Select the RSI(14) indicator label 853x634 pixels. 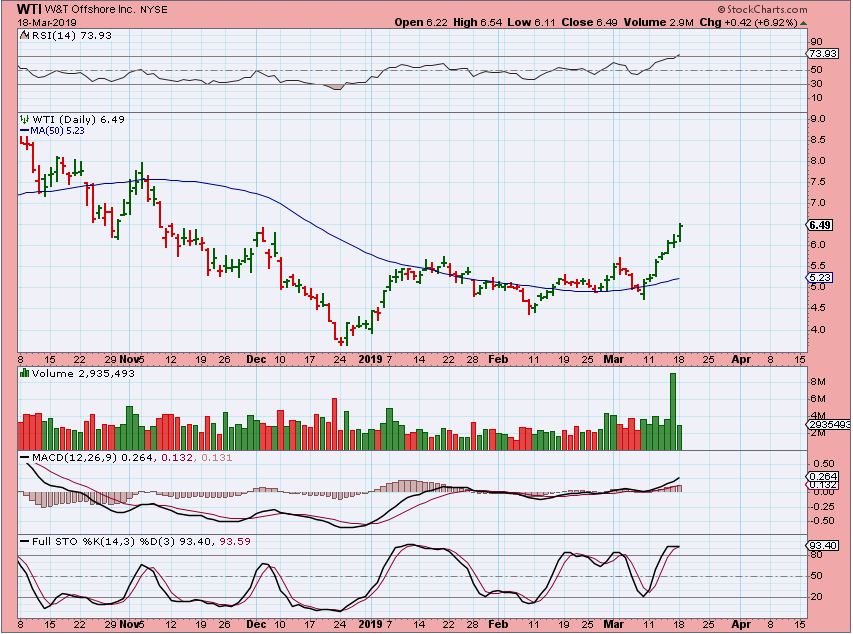[58, 36]
